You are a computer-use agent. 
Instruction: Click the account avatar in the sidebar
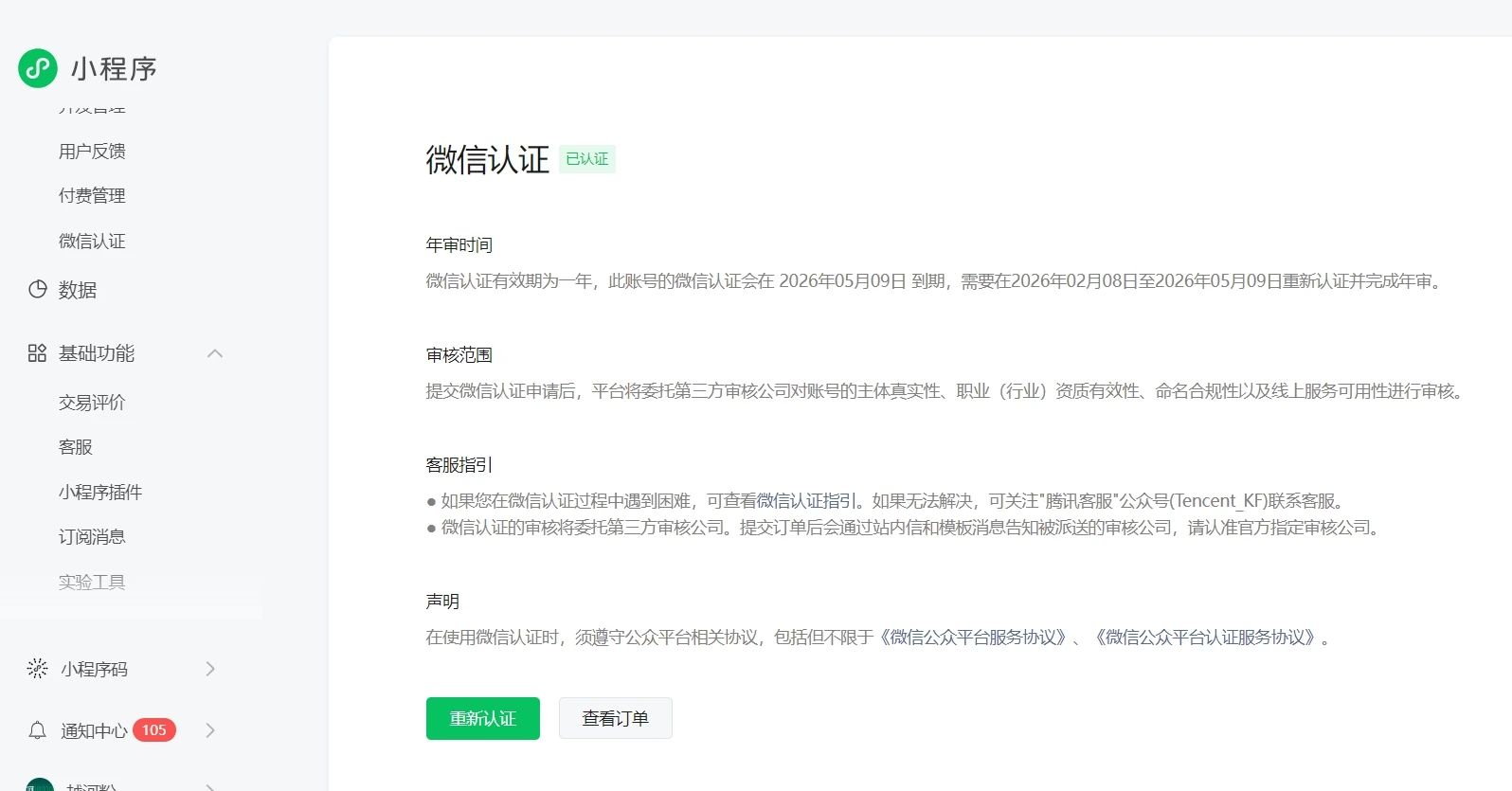click(40, 785)
